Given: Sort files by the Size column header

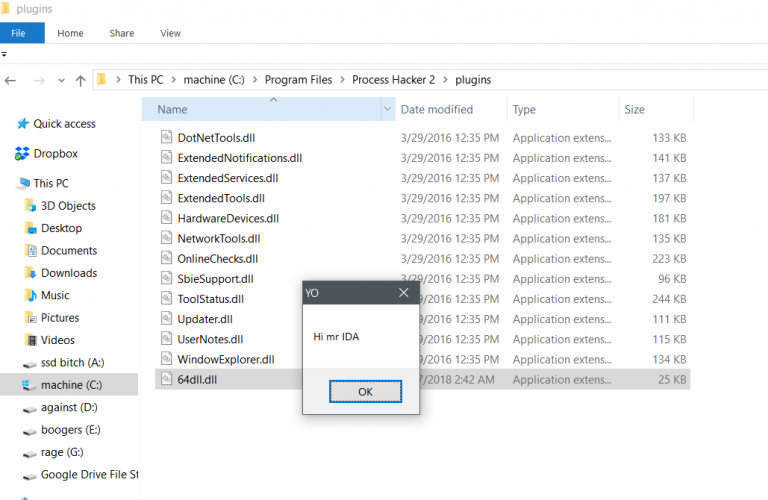Looking at the screenshot, I should (635, 110).
